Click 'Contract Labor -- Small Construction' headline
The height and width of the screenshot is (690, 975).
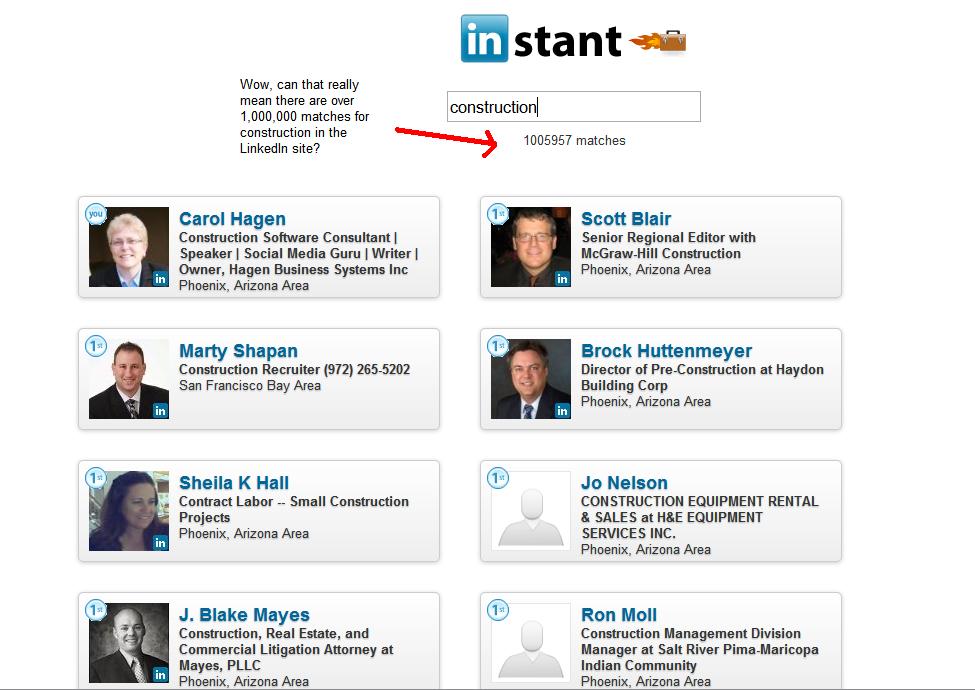tap(294, 501)
